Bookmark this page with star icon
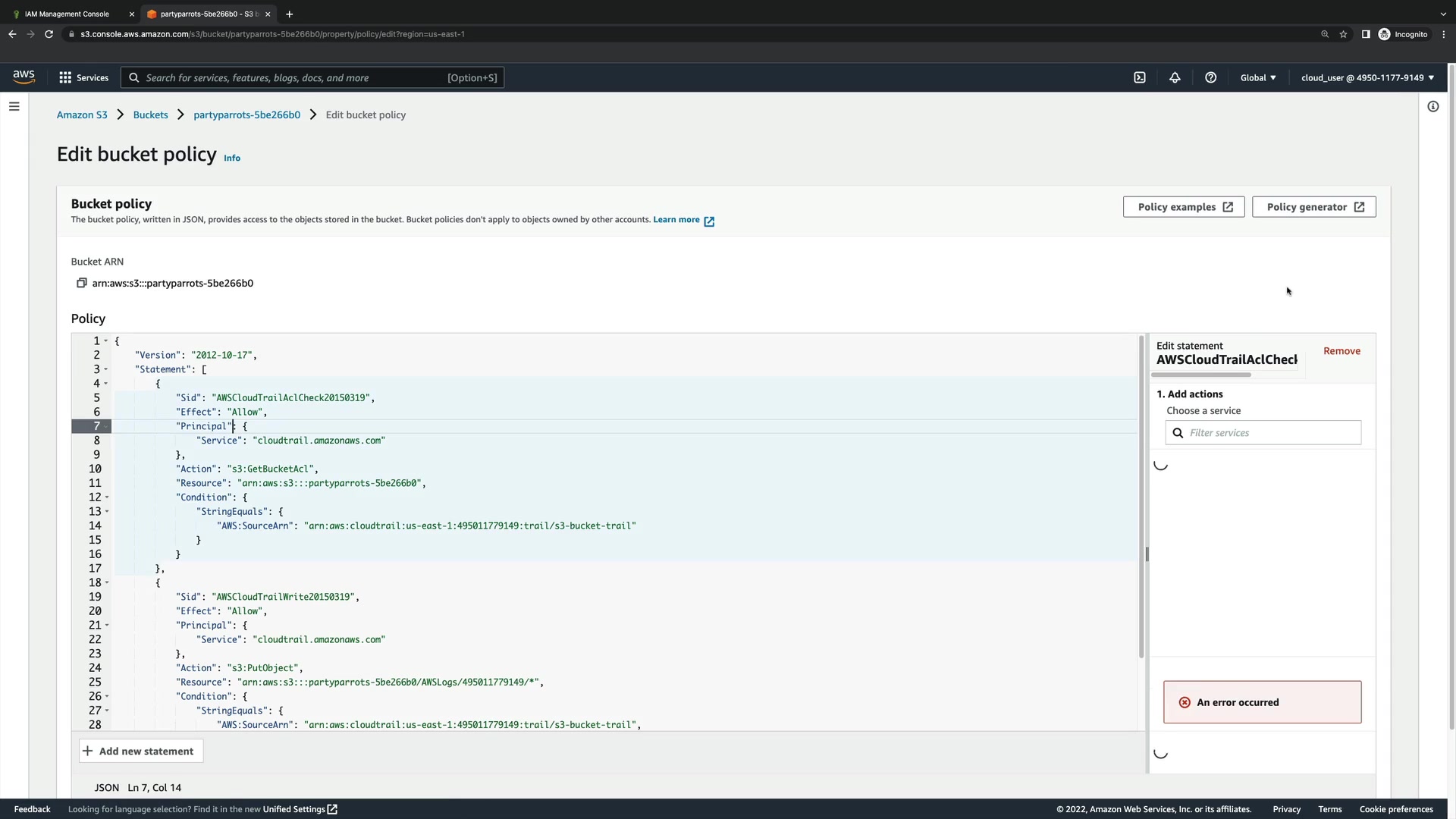1456x819 pixels. (x=1343, y=34)
